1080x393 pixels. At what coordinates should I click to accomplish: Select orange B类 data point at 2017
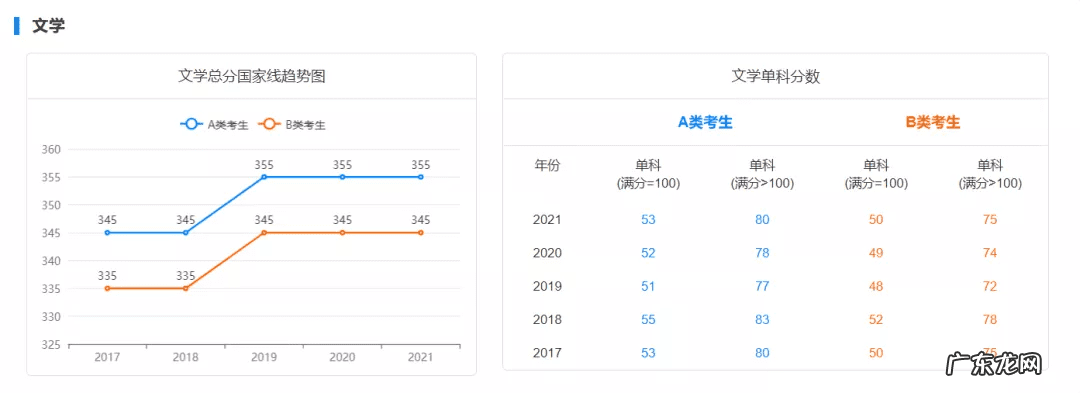pyautogui.click(x=107, y=288)
